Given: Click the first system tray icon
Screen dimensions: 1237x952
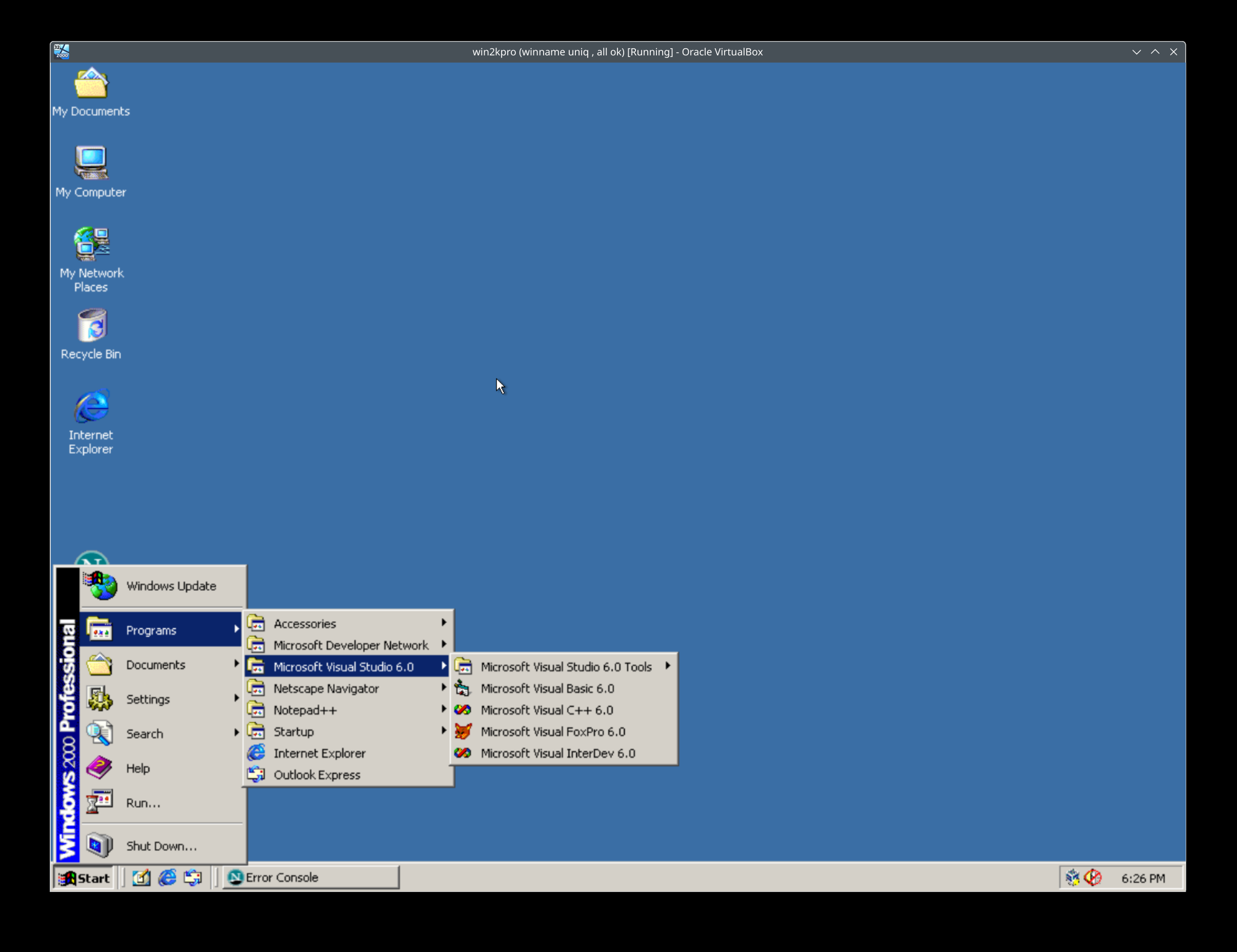Looking at the screenshot, I should (1072, 878).
